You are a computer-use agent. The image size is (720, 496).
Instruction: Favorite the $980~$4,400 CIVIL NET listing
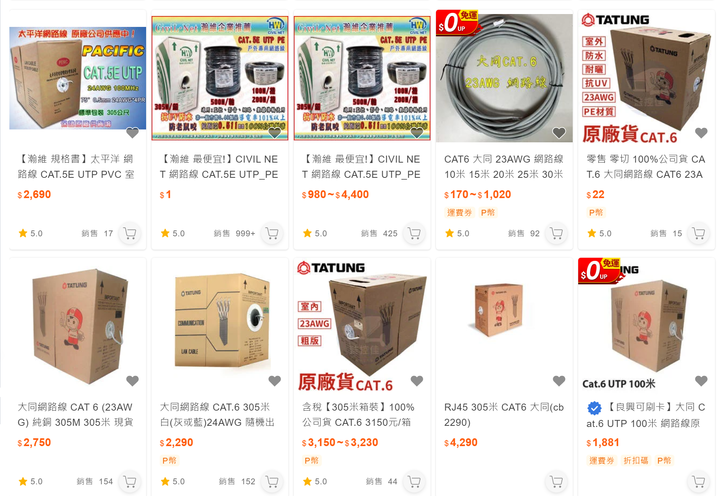pyautogui.click(x=416, y=133)
